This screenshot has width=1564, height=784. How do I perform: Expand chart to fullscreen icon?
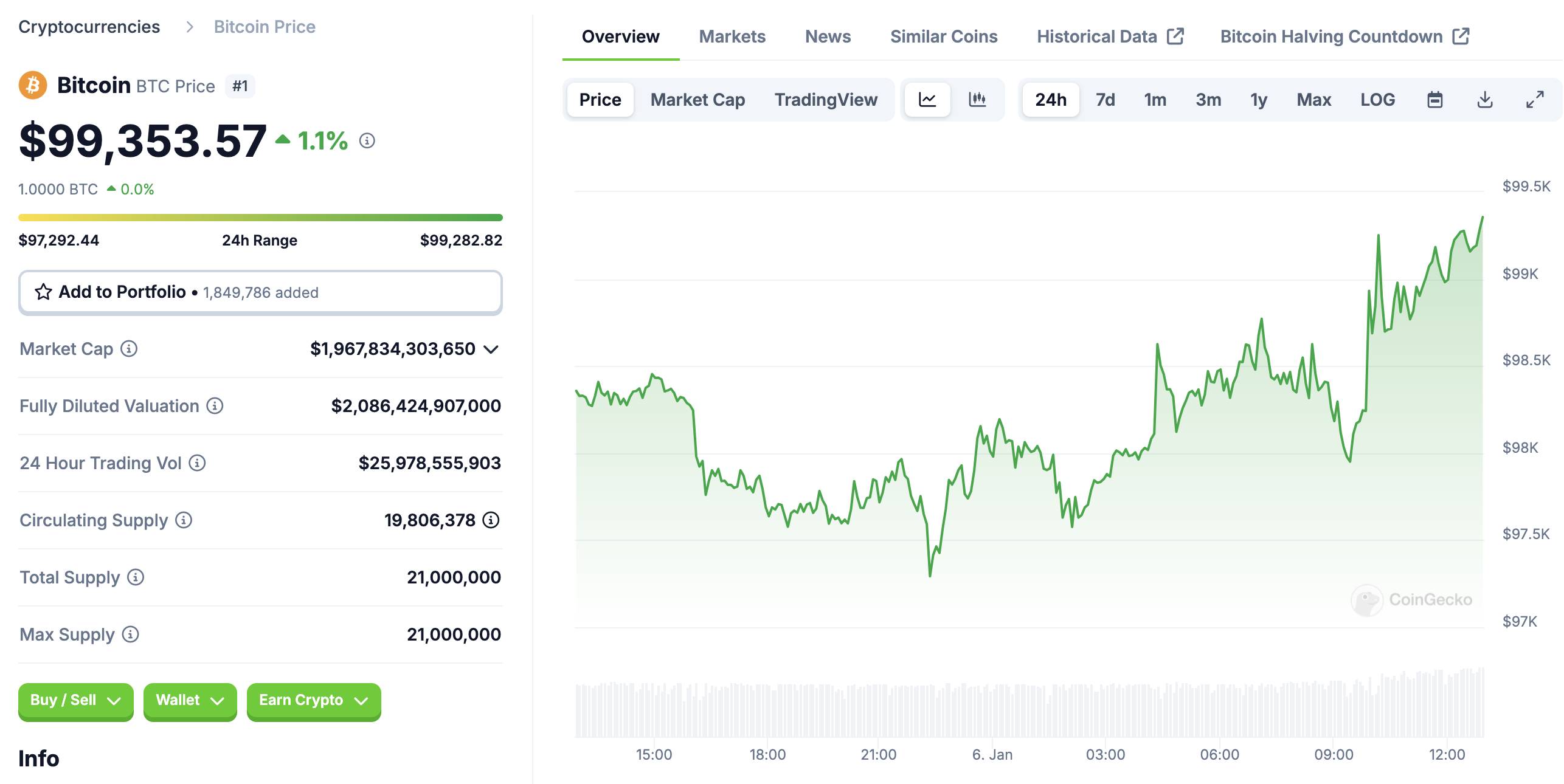[x=1535, y=100]
